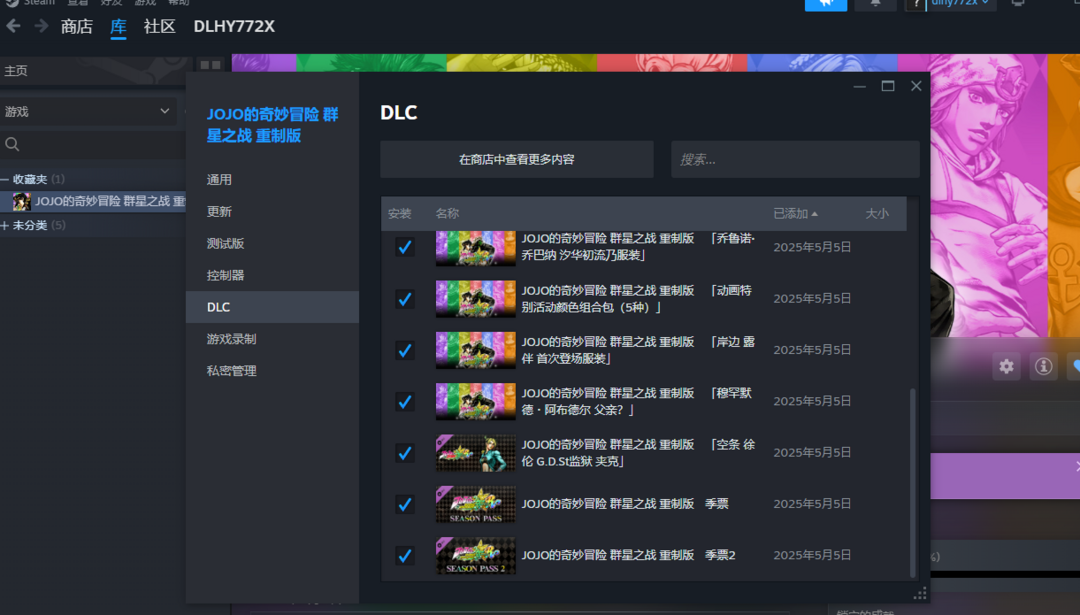Minimize the DLC properties dialog
1080x615 pixels.
[860, 86]
